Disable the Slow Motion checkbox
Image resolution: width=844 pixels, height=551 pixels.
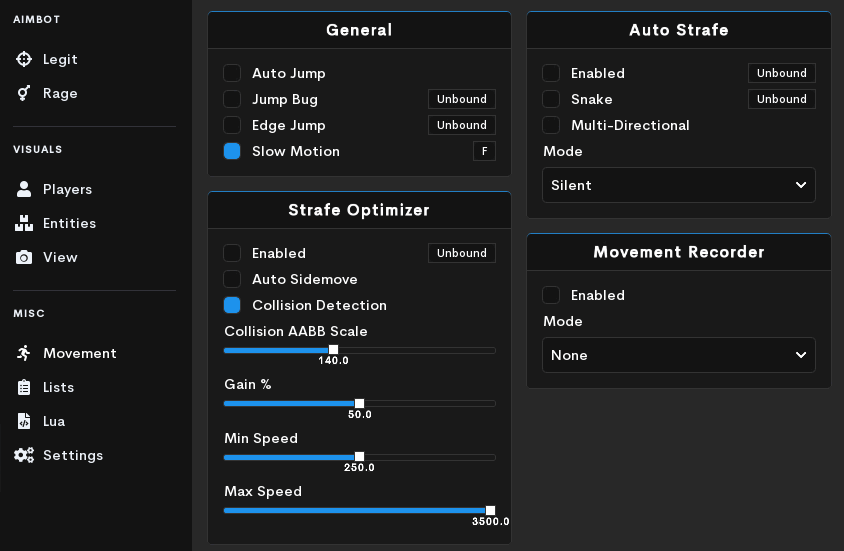232,151
